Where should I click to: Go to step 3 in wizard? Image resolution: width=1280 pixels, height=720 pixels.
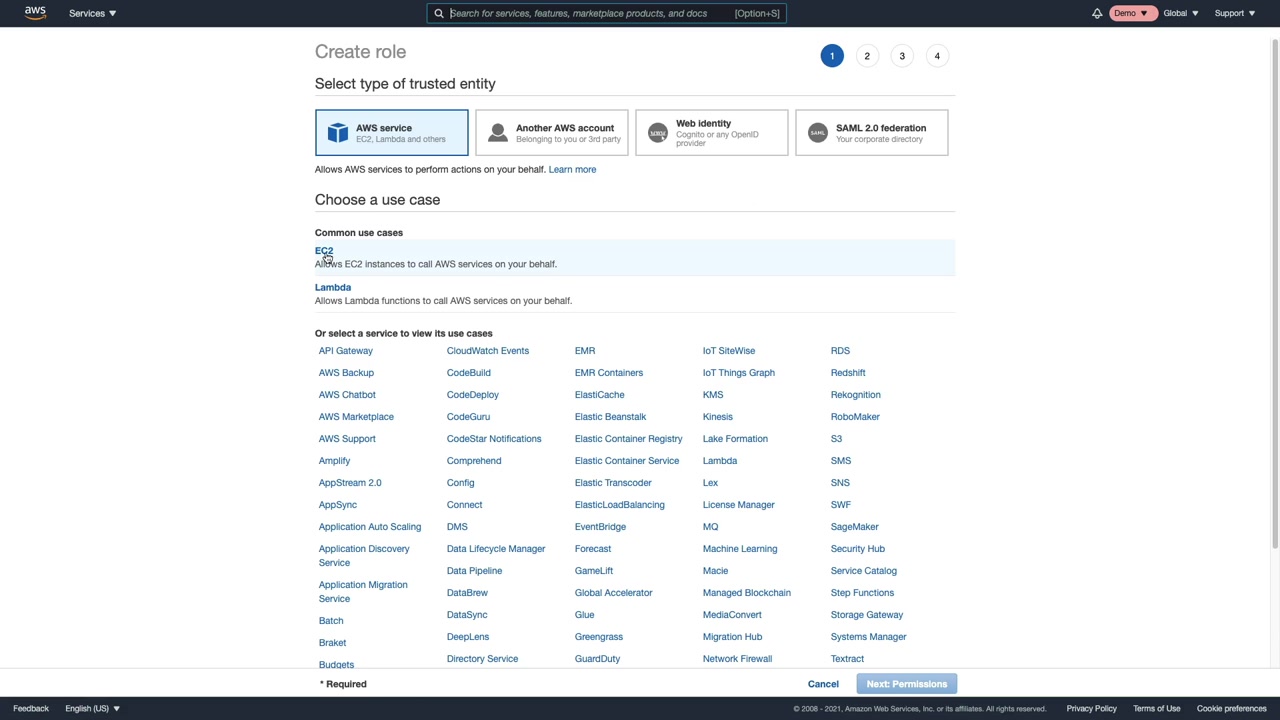pos(902,56)
